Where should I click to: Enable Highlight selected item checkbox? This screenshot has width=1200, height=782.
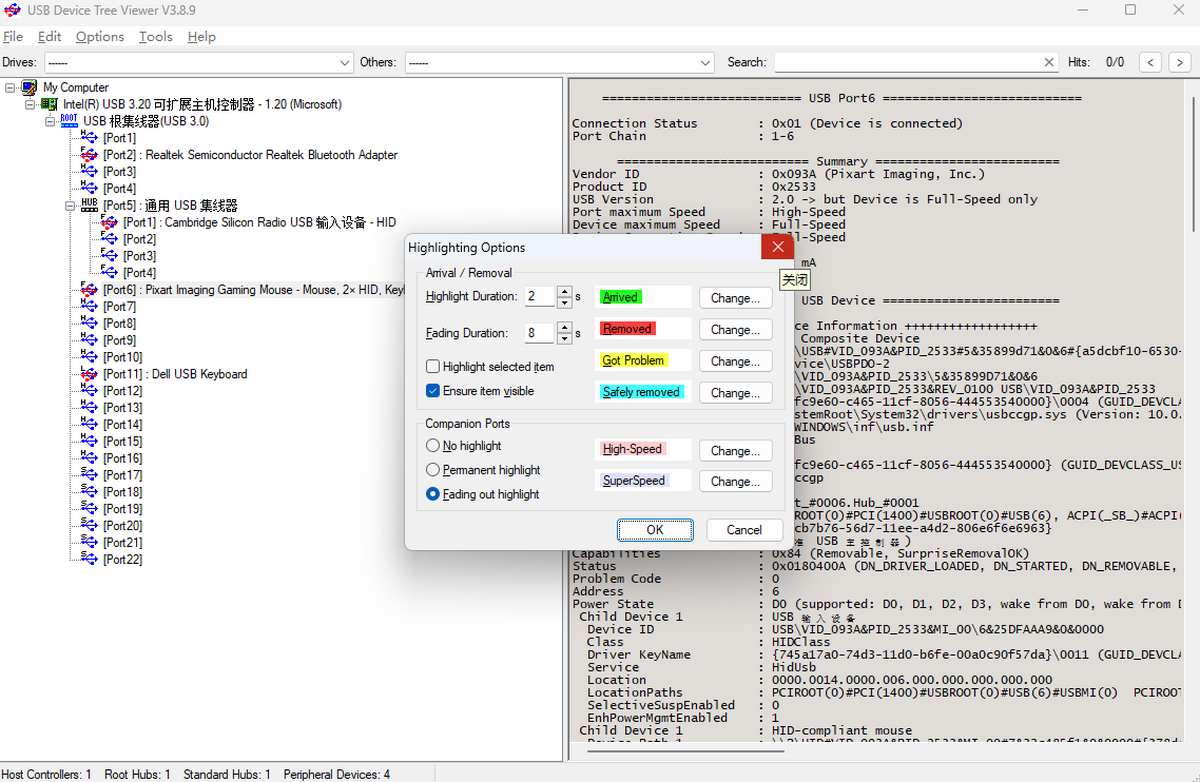coord(433,367)
